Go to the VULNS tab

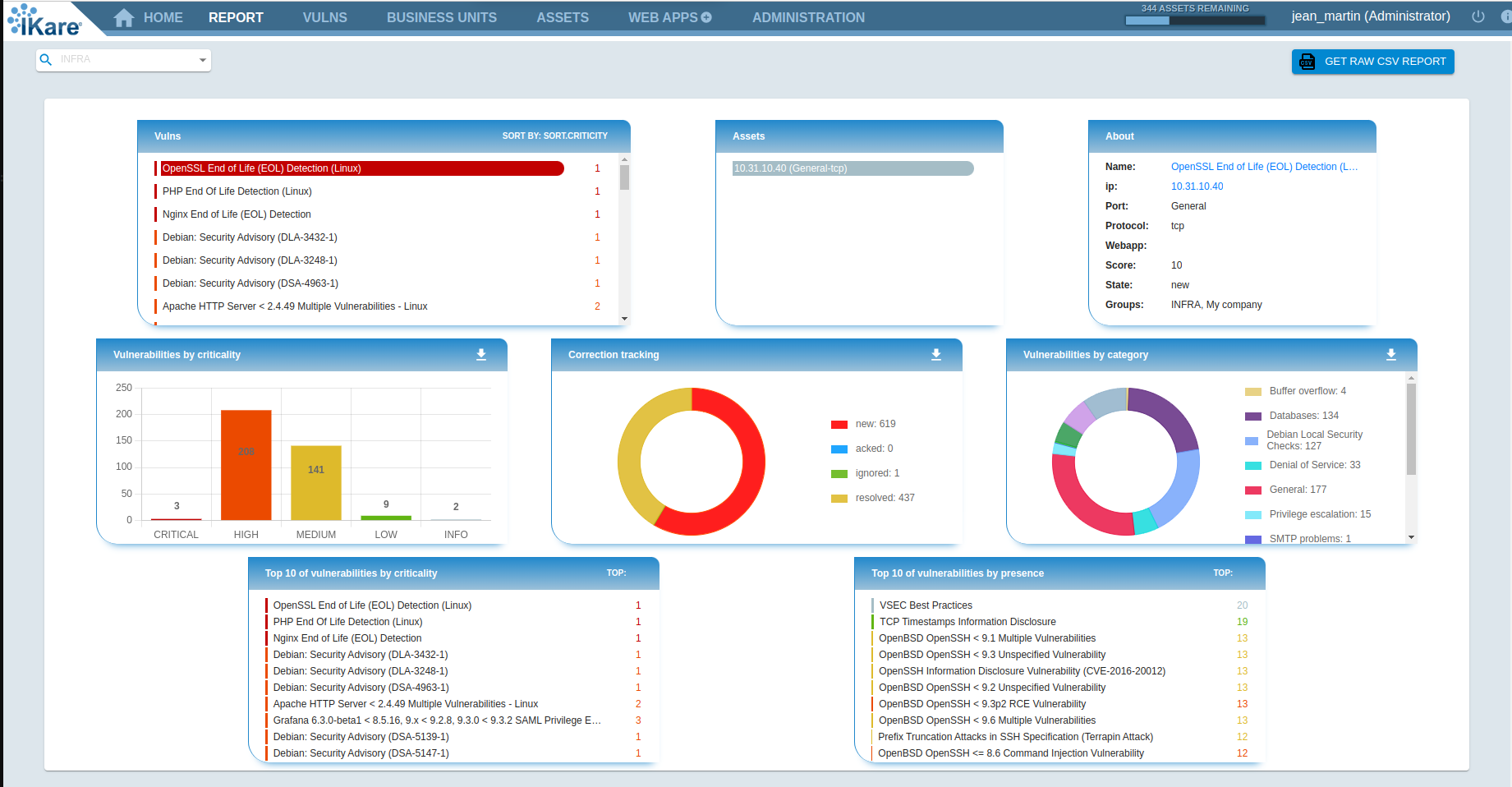[324, 17]
